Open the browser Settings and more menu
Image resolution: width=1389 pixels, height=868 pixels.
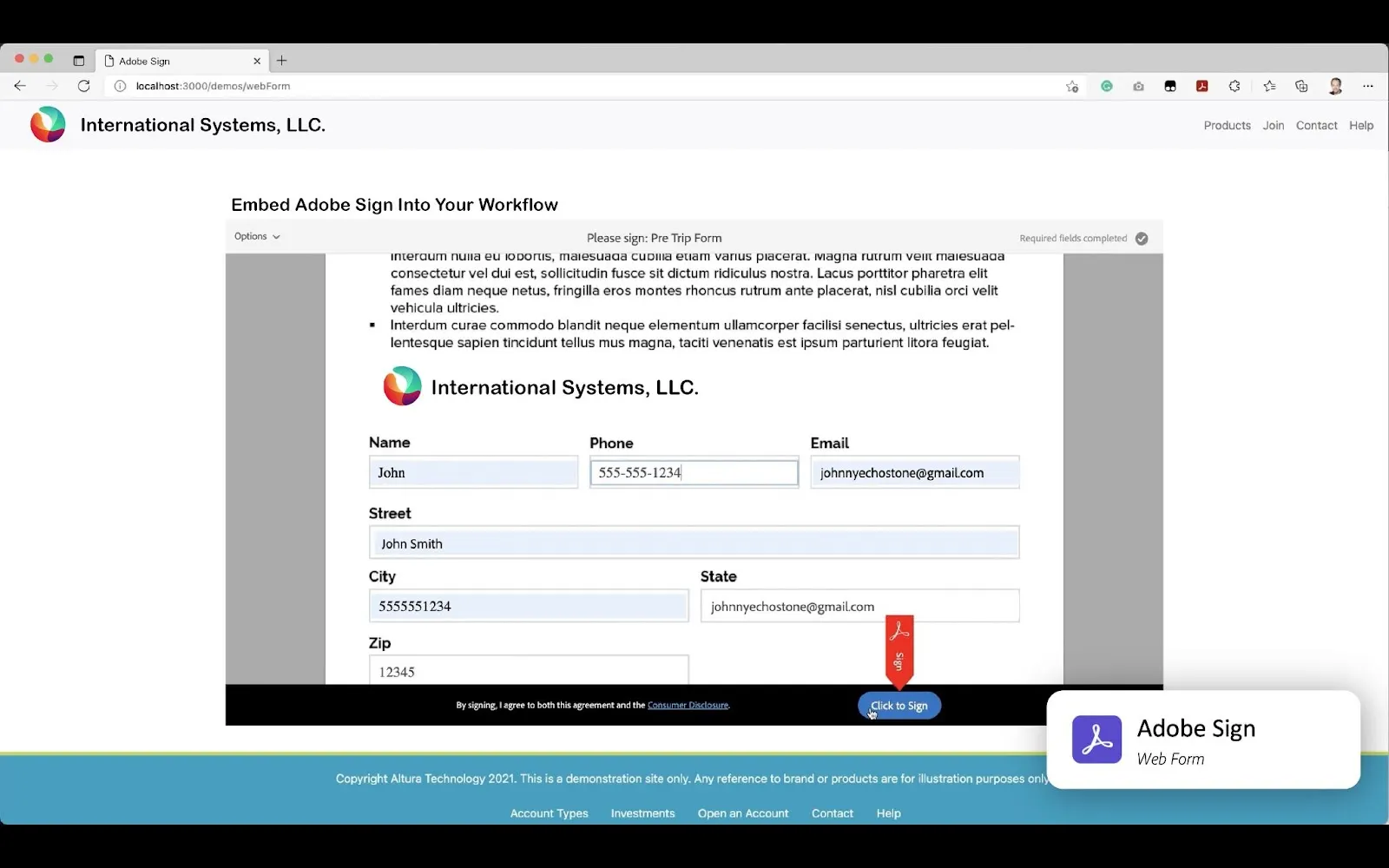click(1368, 86)
